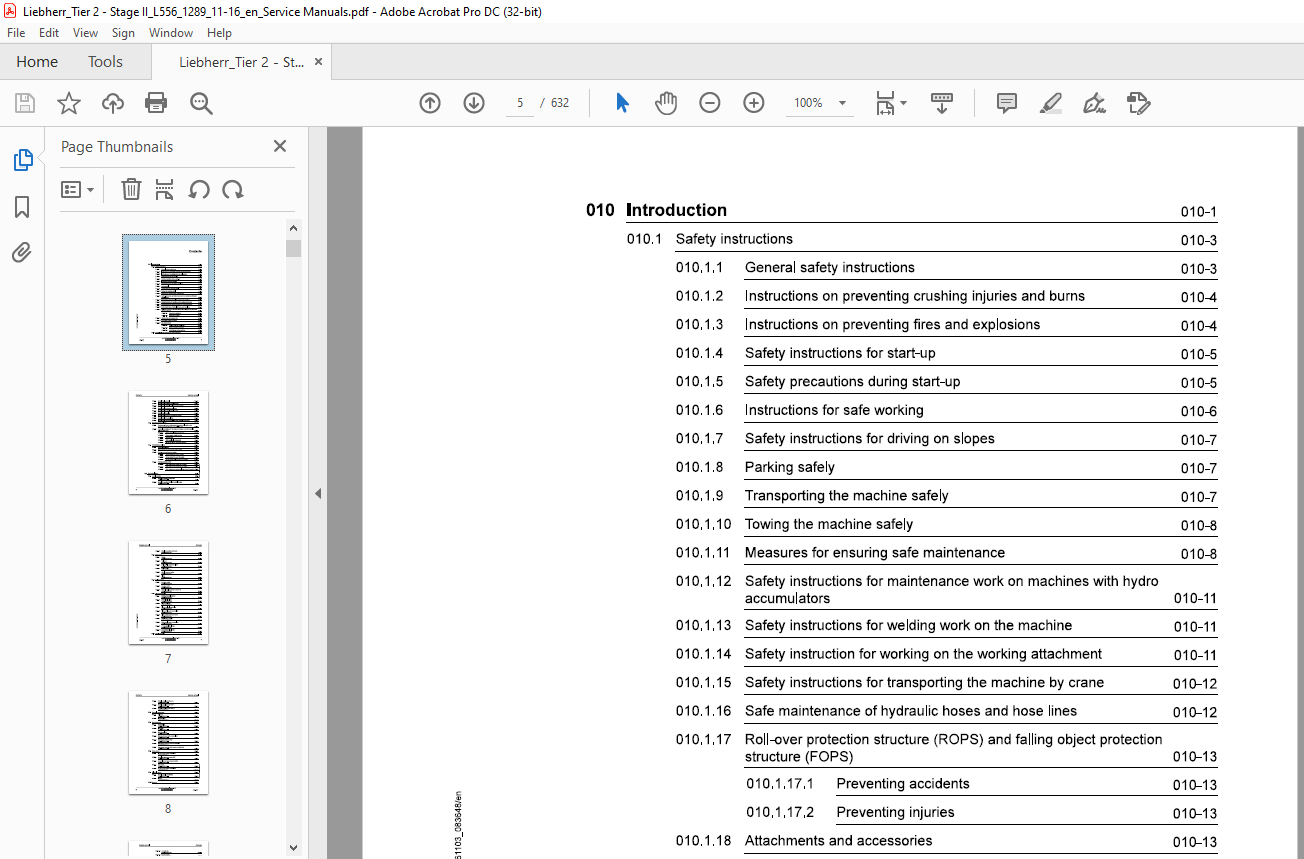Open the zoom level dropdown
Viewport: 1304px width, 859px height.
click(842, 103)
